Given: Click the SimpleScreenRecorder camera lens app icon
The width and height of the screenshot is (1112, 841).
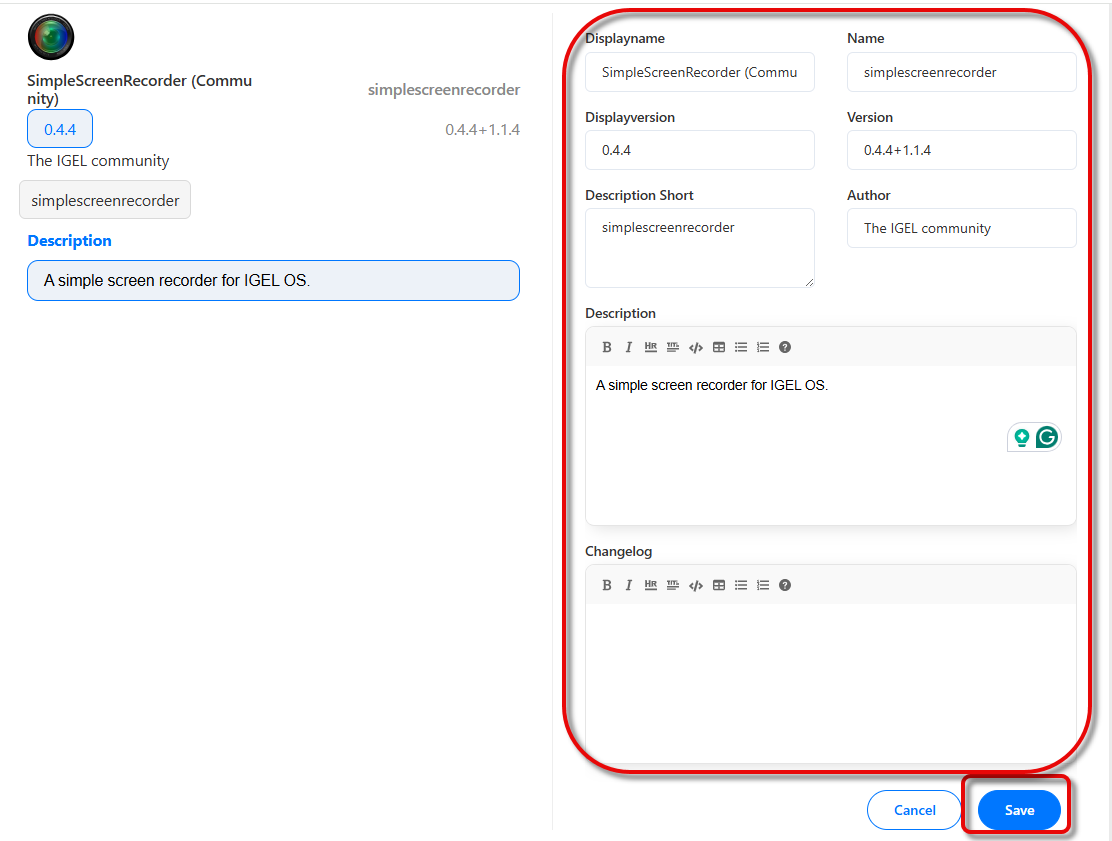Looking at the screenshot, I should 51,38.
